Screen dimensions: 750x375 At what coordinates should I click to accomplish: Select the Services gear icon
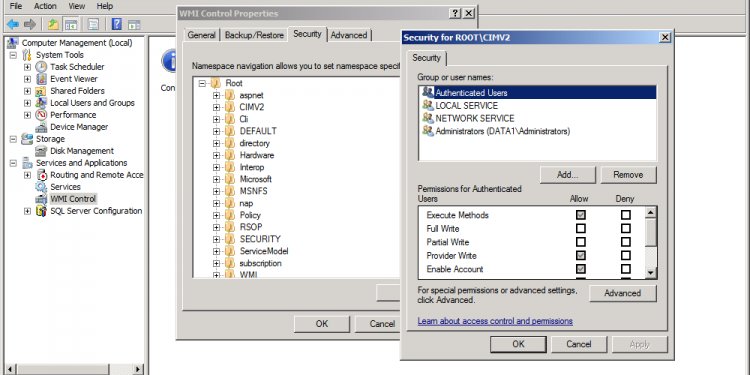click(x=42, y=187)
